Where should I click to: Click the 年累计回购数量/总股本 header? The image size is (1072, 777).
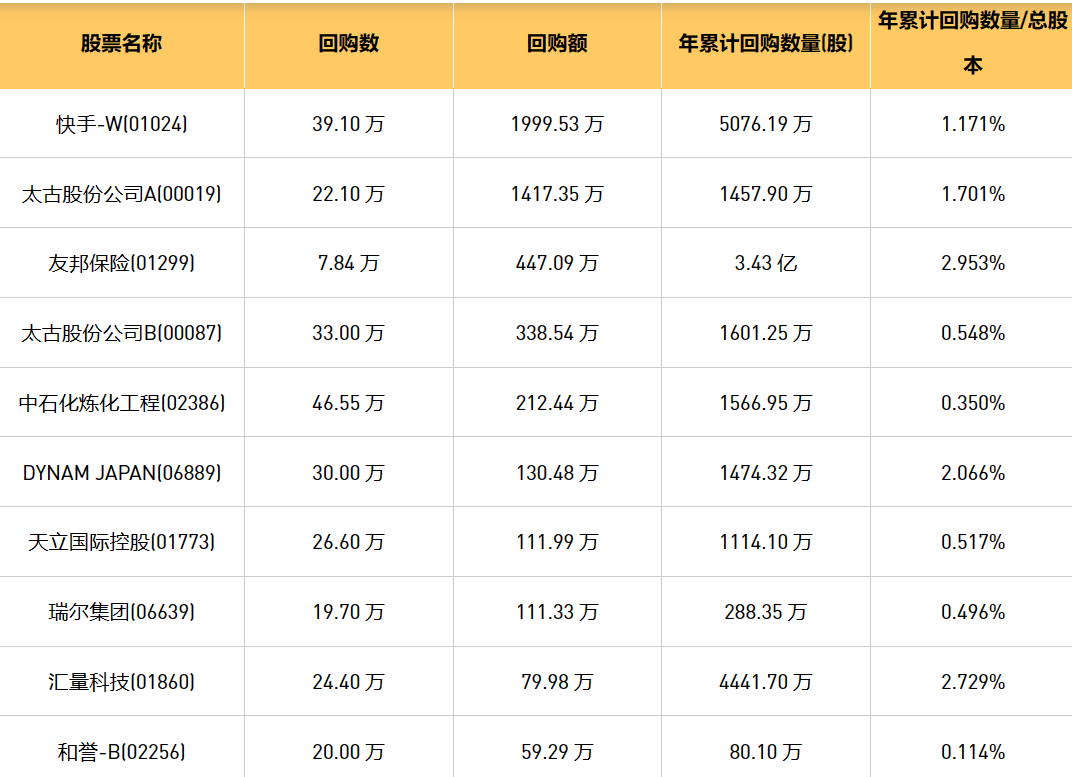(972, 43)
